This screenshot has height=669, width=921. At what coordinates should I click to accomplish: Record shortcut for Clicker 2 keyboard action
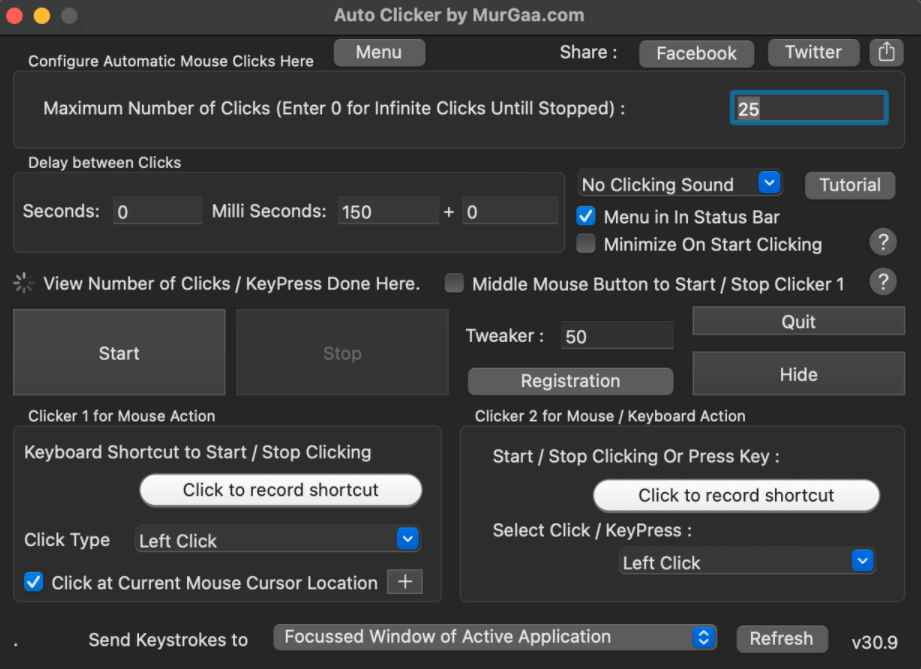[x=736, y=495]
